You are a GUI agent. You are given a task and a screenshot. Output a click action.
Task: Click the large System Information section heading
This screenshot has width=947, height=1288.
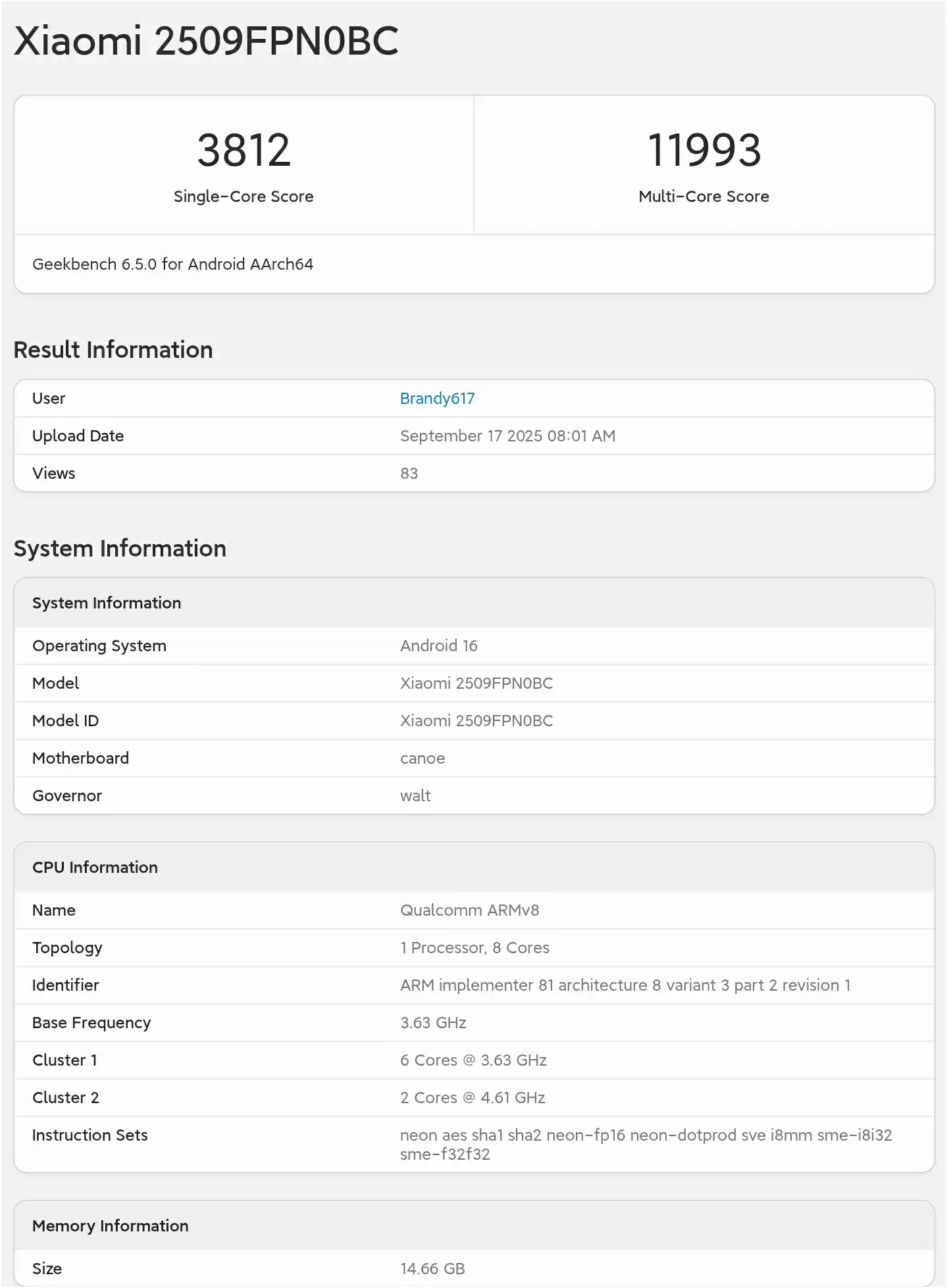point(120,549)
